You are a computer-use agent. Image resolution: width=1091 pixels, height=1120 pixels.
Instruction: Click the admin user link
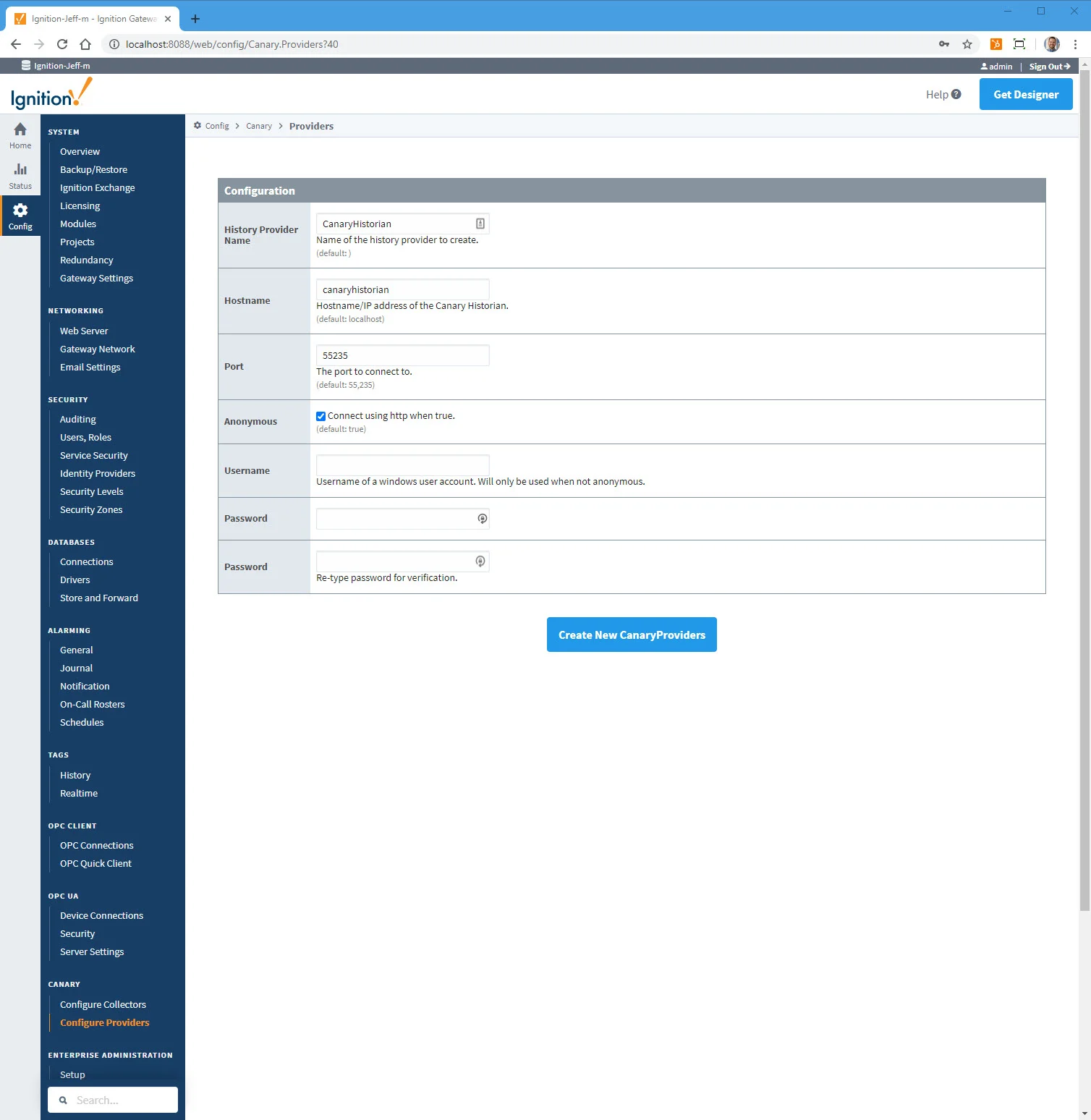(x=996, y=67)
